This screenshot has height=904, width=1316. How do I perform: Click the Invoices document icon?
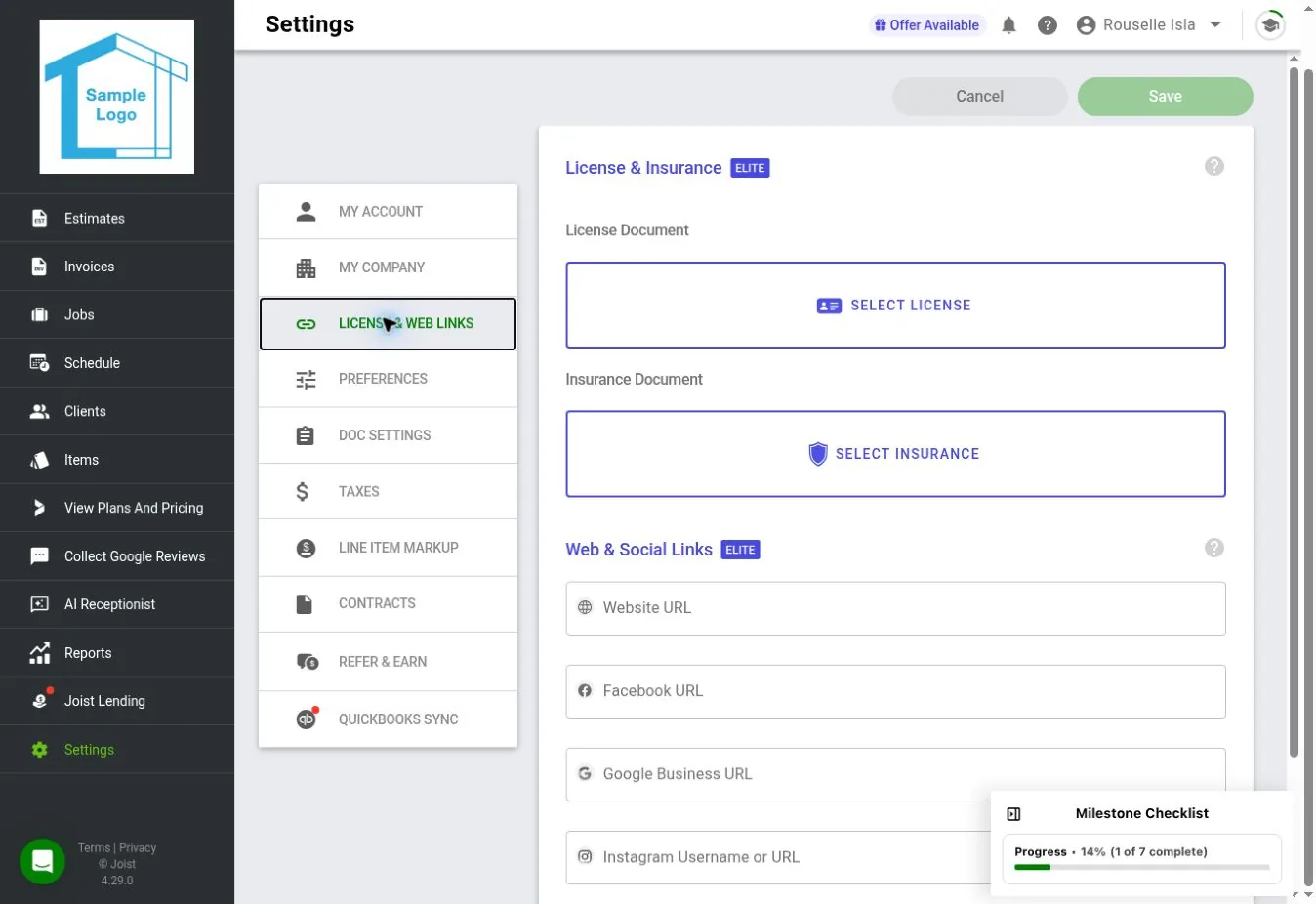coord(39,267)
